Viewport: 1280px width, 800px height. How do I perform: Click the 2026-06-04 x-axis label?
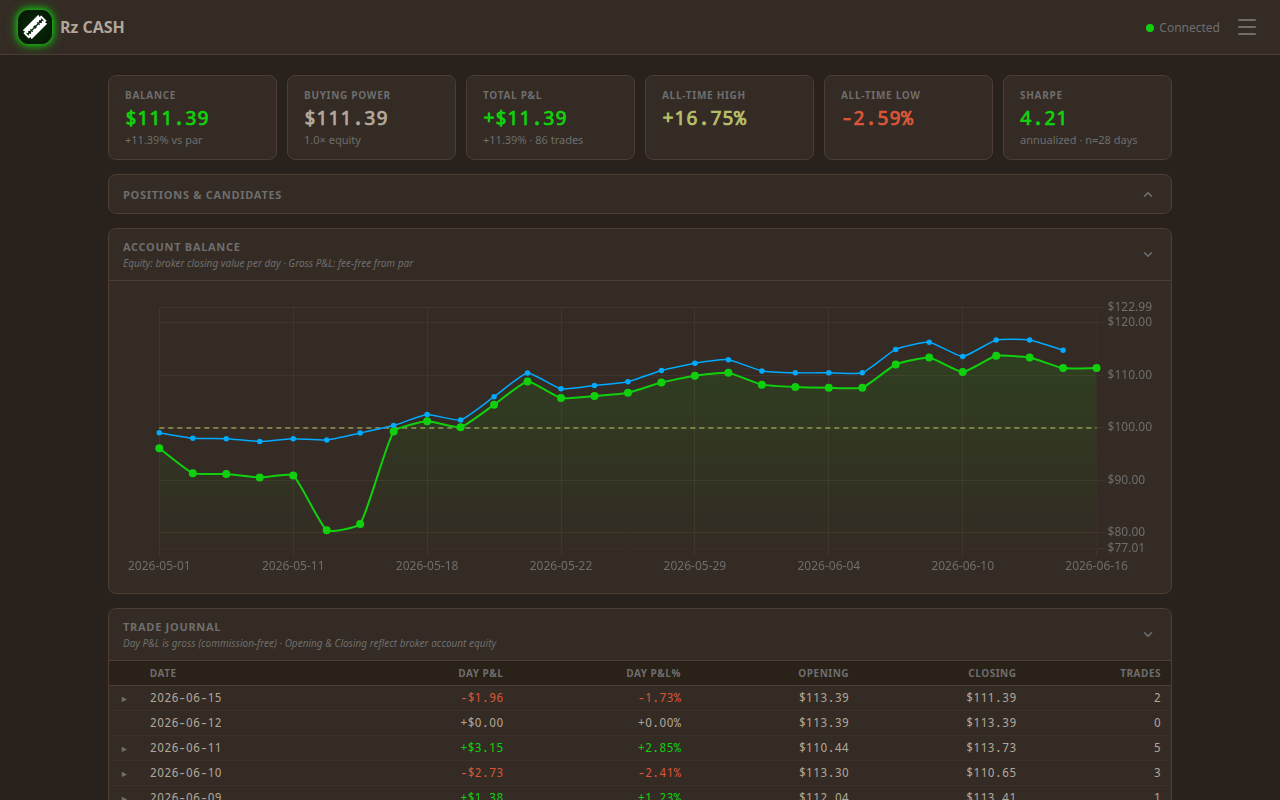point(828,566)
